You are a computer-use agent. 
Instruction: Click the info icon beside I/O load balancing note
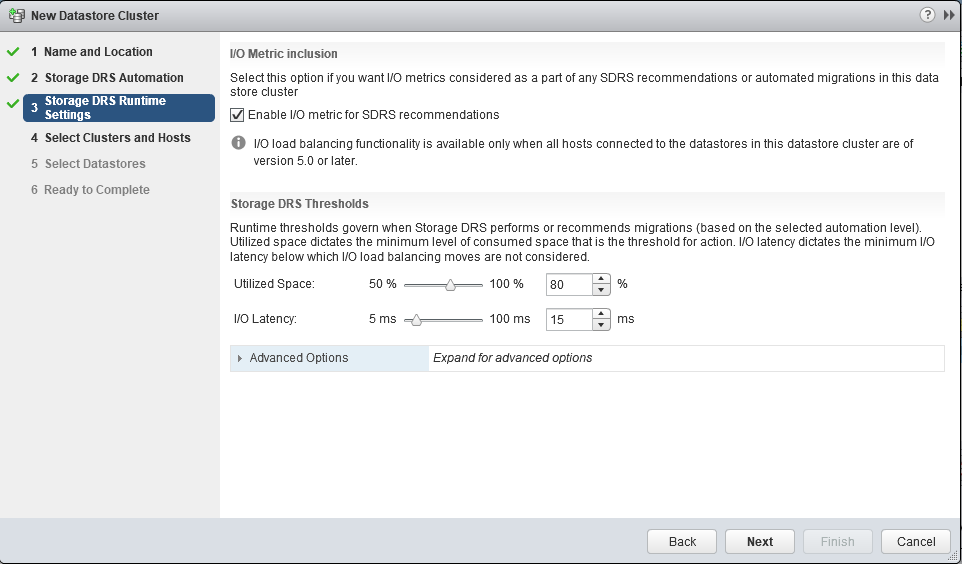(238, 144)
